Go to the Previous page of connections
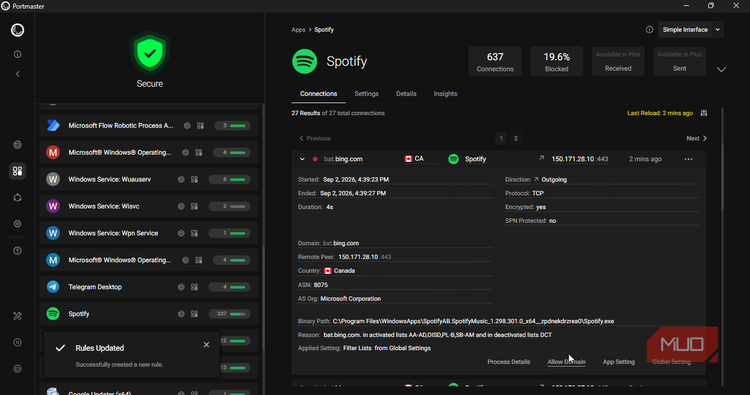 coord(315,138)
